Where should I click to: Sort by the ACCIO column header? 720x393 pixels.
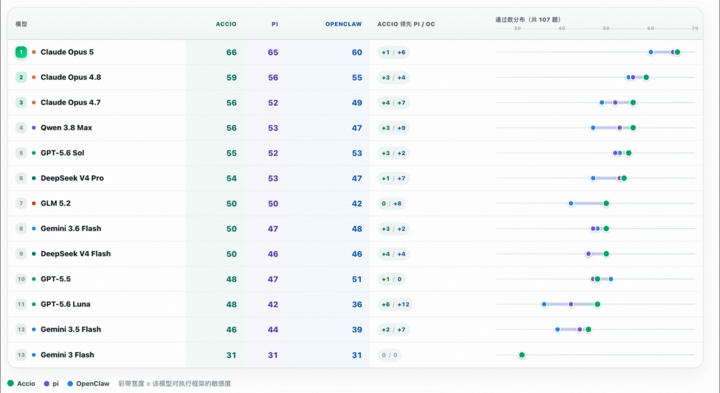pyautogui.click(x=226, y=24)
